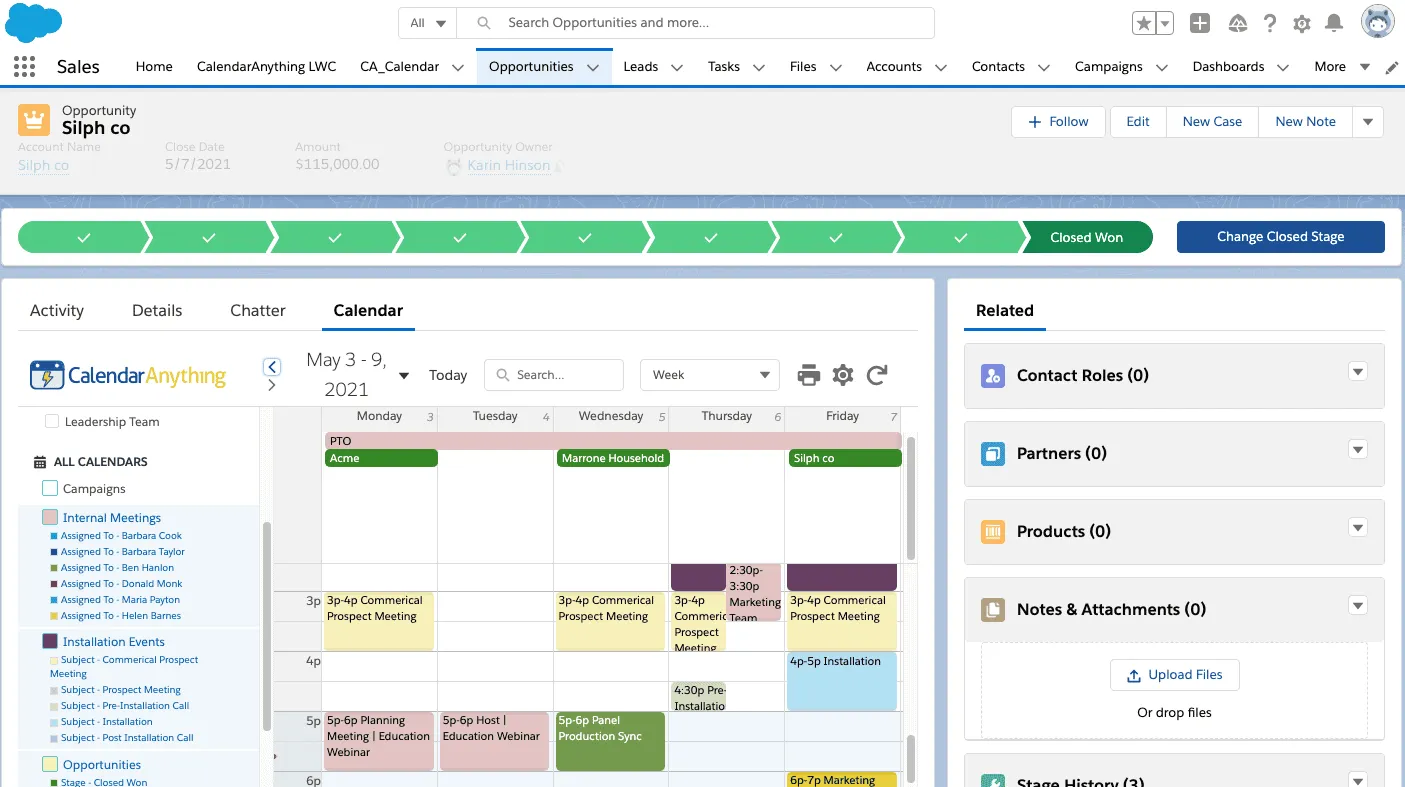Toggle the Opportunities calendar checkbox
The height and width of the screenshot is (787, 1405).
(50, 765)
